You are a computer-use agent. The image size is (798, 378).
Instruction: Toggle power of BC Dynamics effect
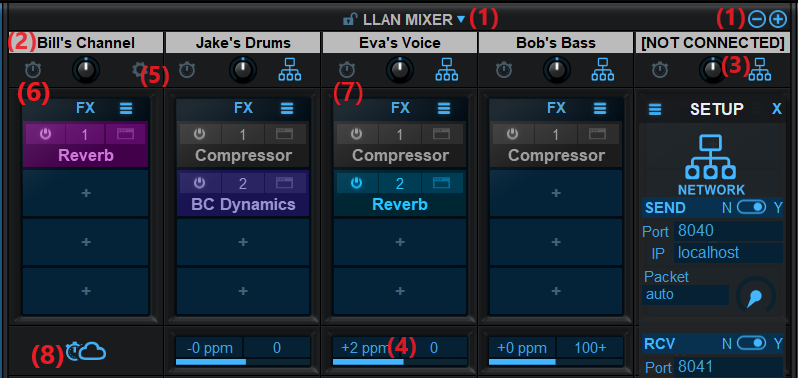click(x=200, y=183)
